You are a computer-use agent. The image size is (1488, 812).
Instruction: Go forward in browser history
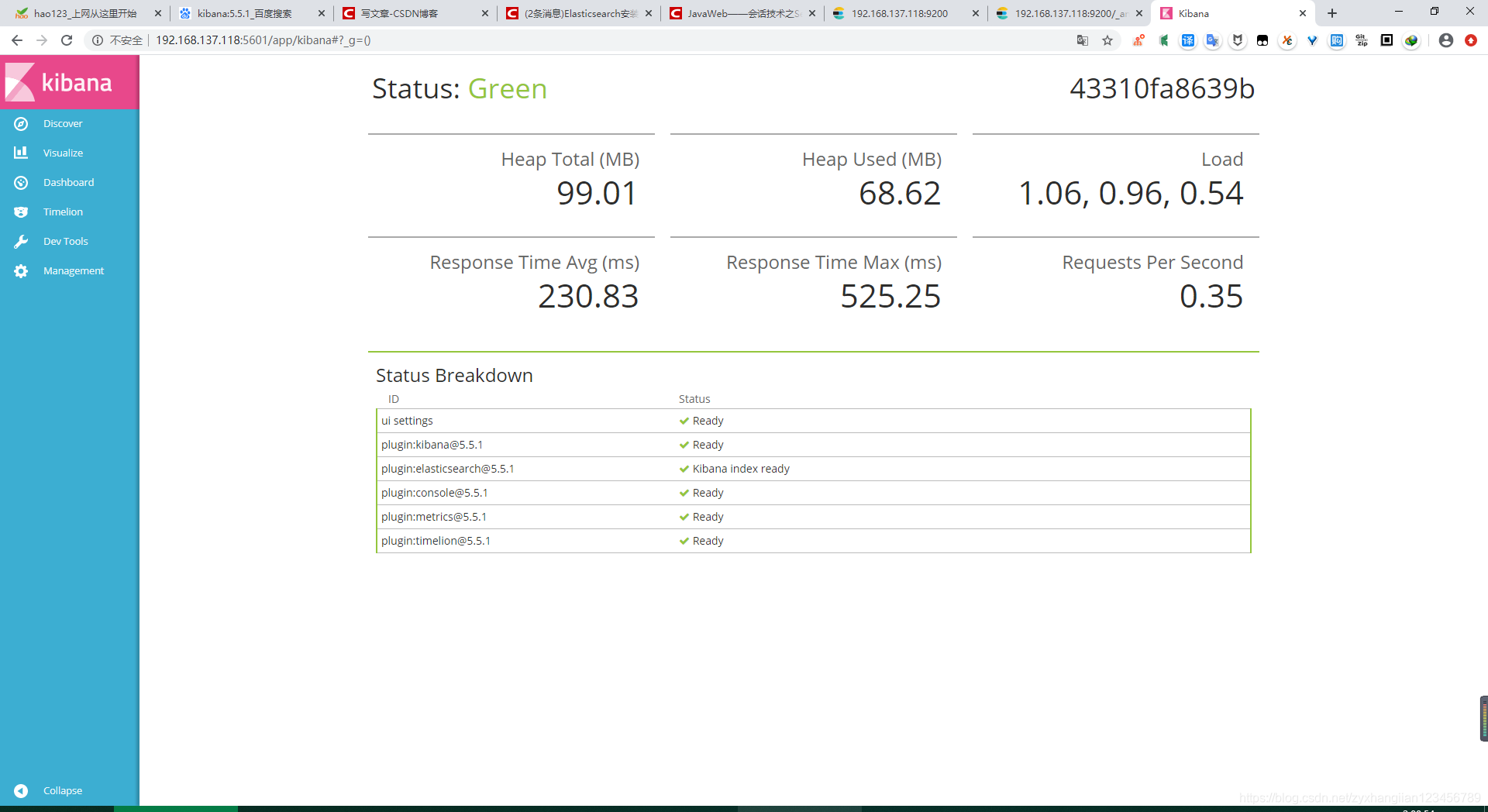click(x=42, y=40)
